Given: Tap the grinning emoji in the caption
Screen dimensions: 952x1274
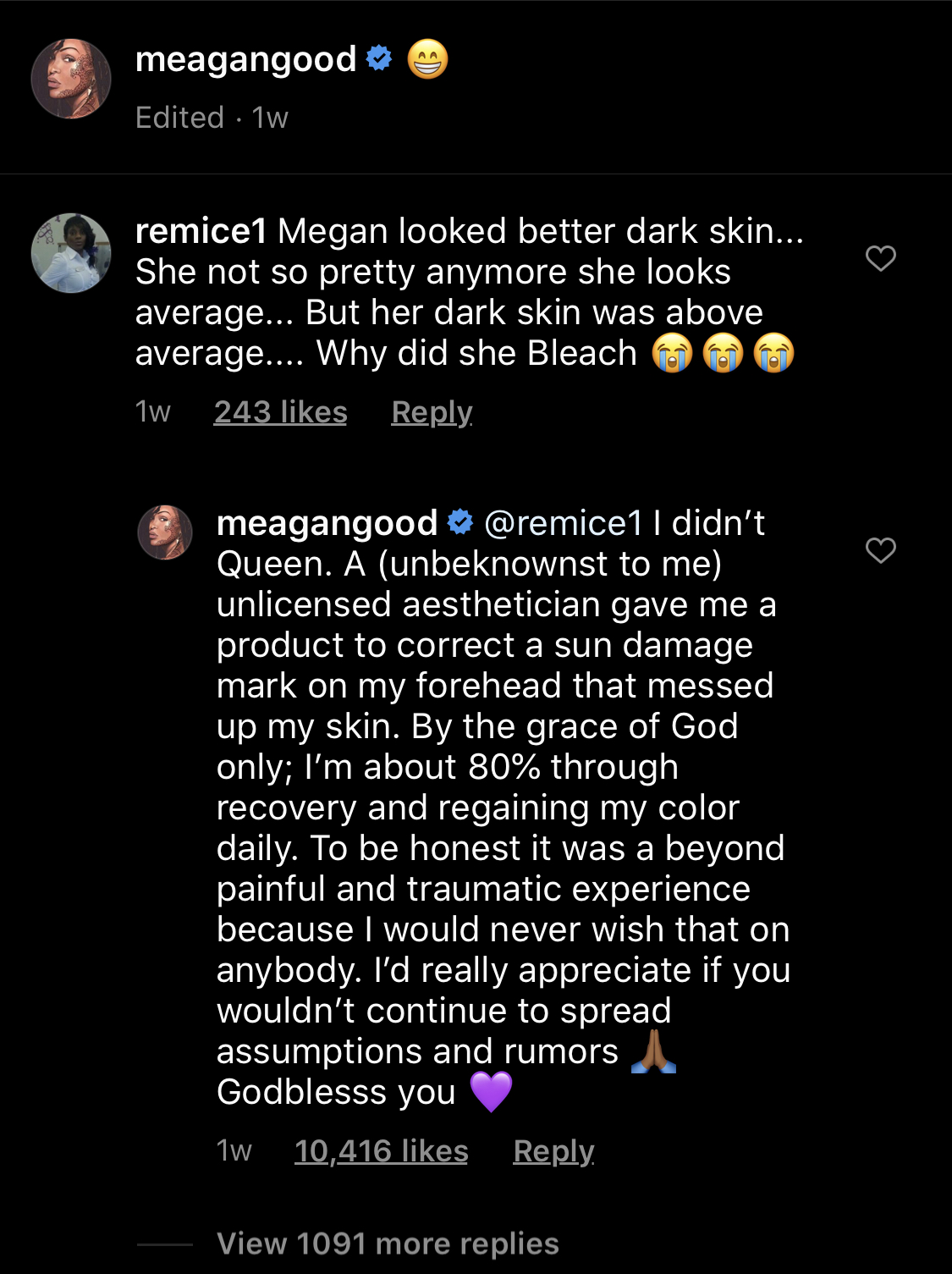Looking at the screenshot, I should click(x=428, y=59).
